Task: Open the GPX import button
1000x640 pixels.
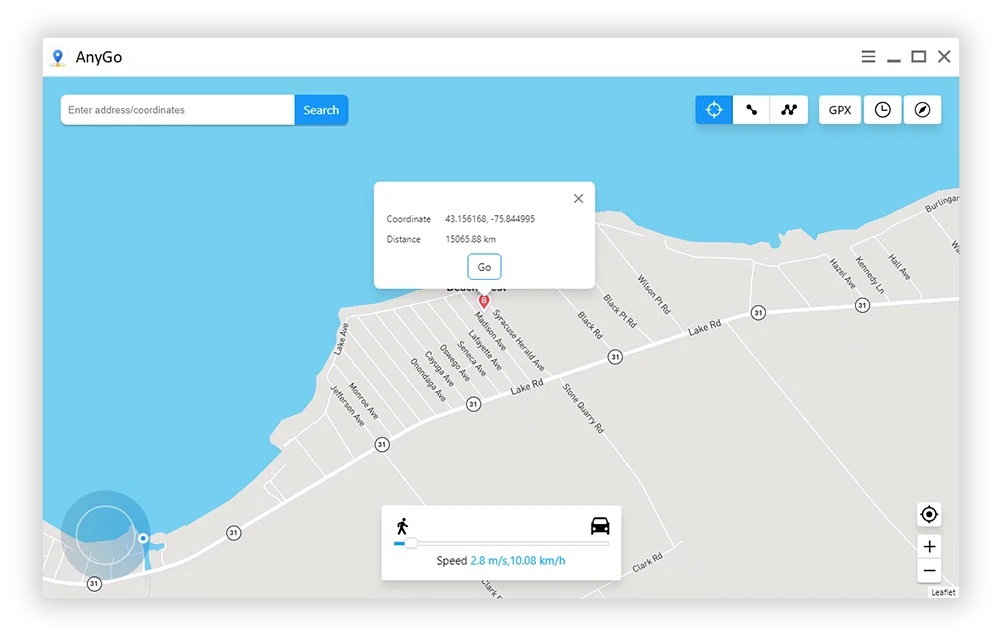Action: click(x=839, y=110)
